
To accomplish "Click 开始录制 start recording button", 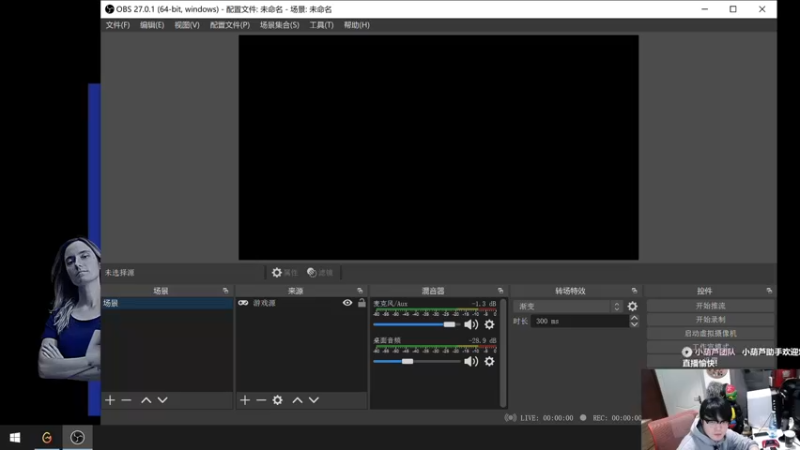I will (x=710, y=319).
